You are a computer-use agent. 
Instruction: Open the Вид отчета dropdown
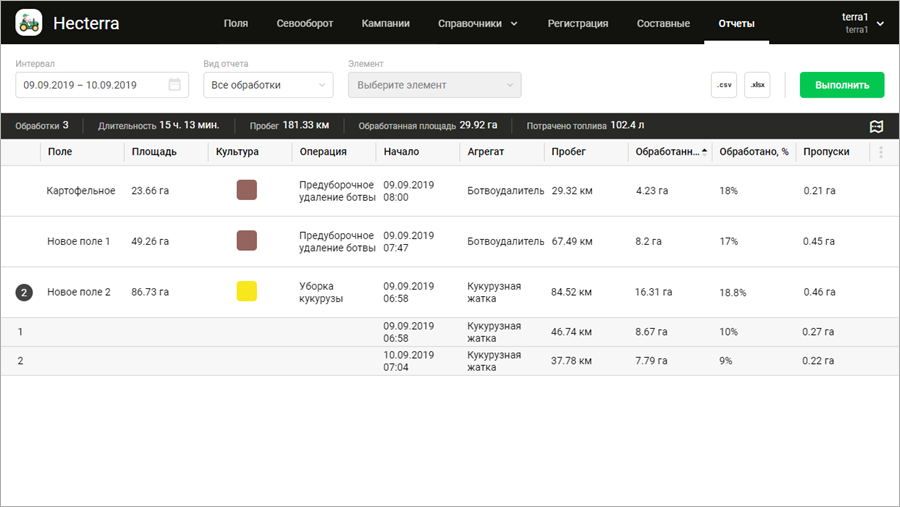268,85
